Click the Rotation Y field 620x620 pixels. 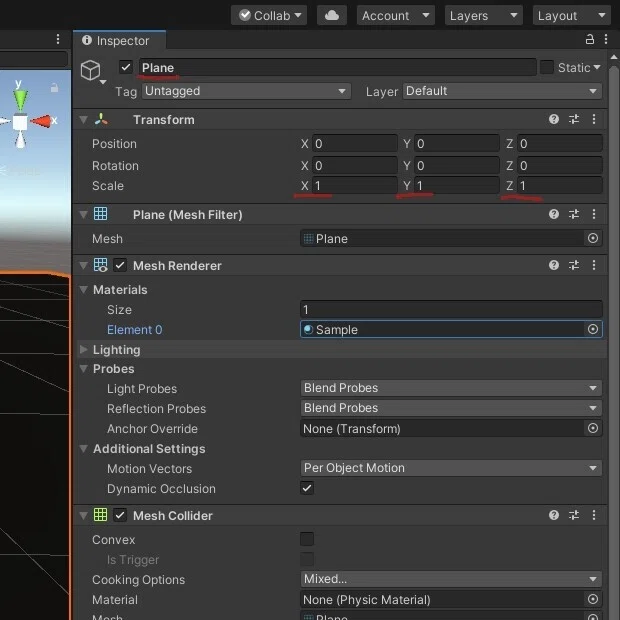coord(457,165)
